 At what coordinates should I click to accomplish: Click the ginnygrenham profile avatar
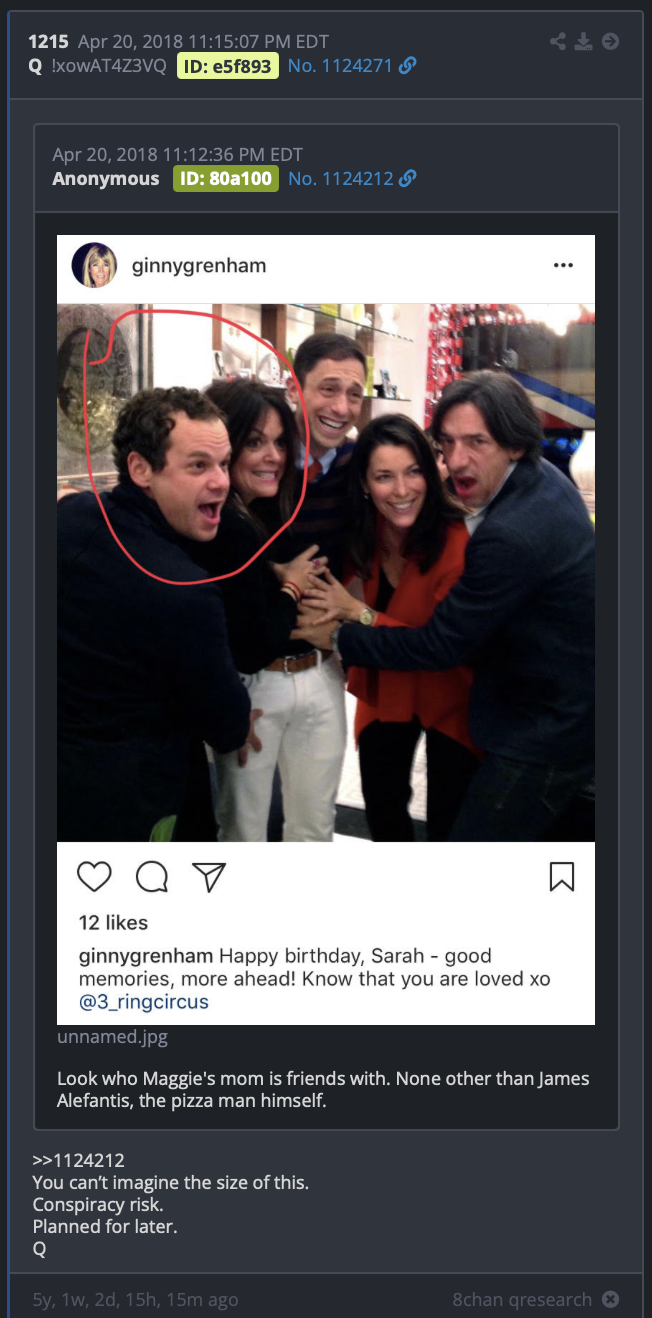(x=94, y=266)
